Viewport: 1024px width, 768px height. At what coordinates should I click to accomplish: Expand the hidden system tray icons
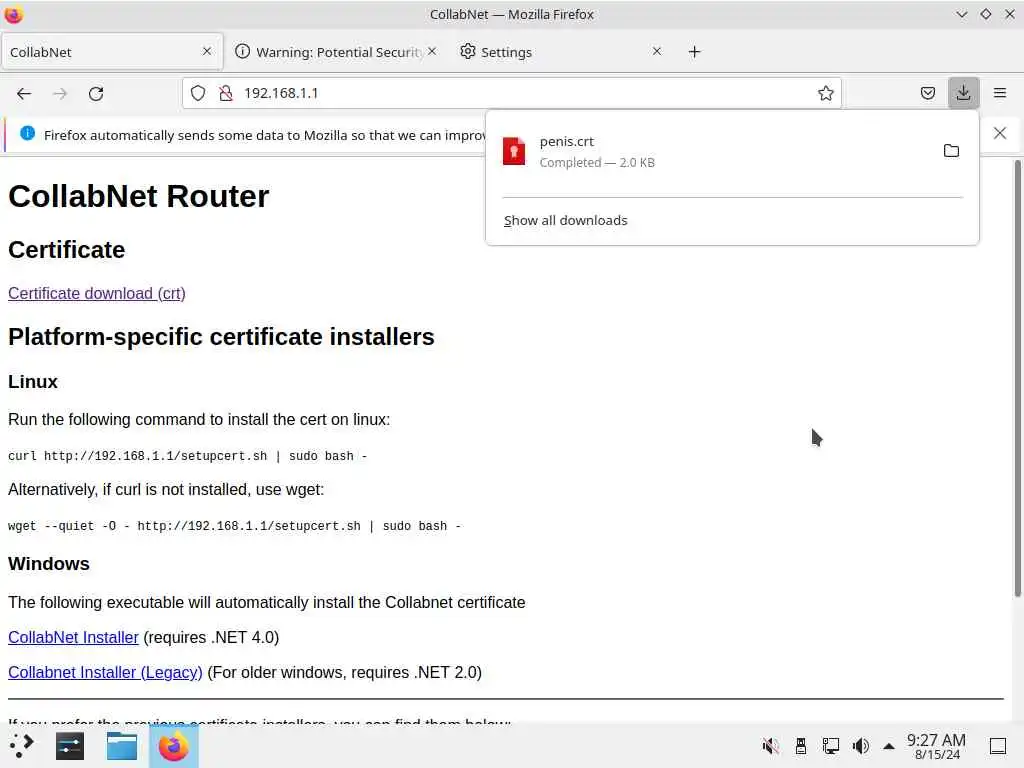[889, 746]
